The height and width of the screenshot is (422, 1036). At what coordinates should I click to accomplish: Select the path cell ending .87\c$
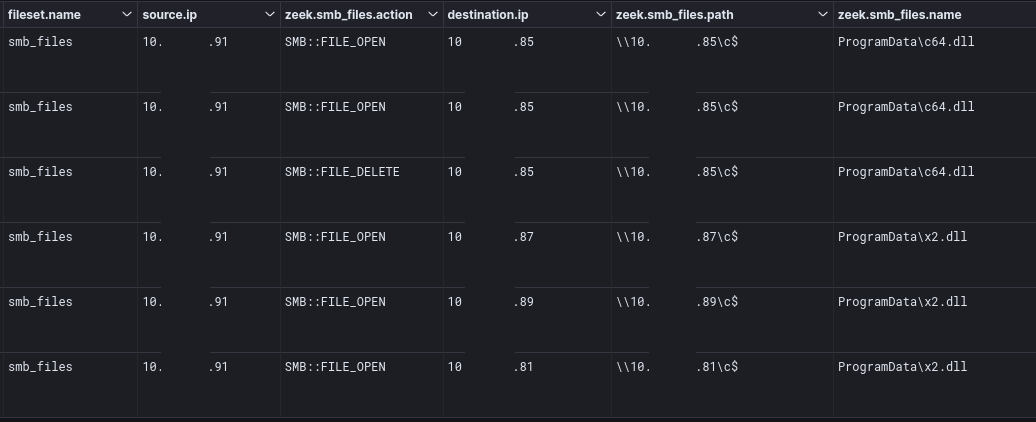coord(722,254)
